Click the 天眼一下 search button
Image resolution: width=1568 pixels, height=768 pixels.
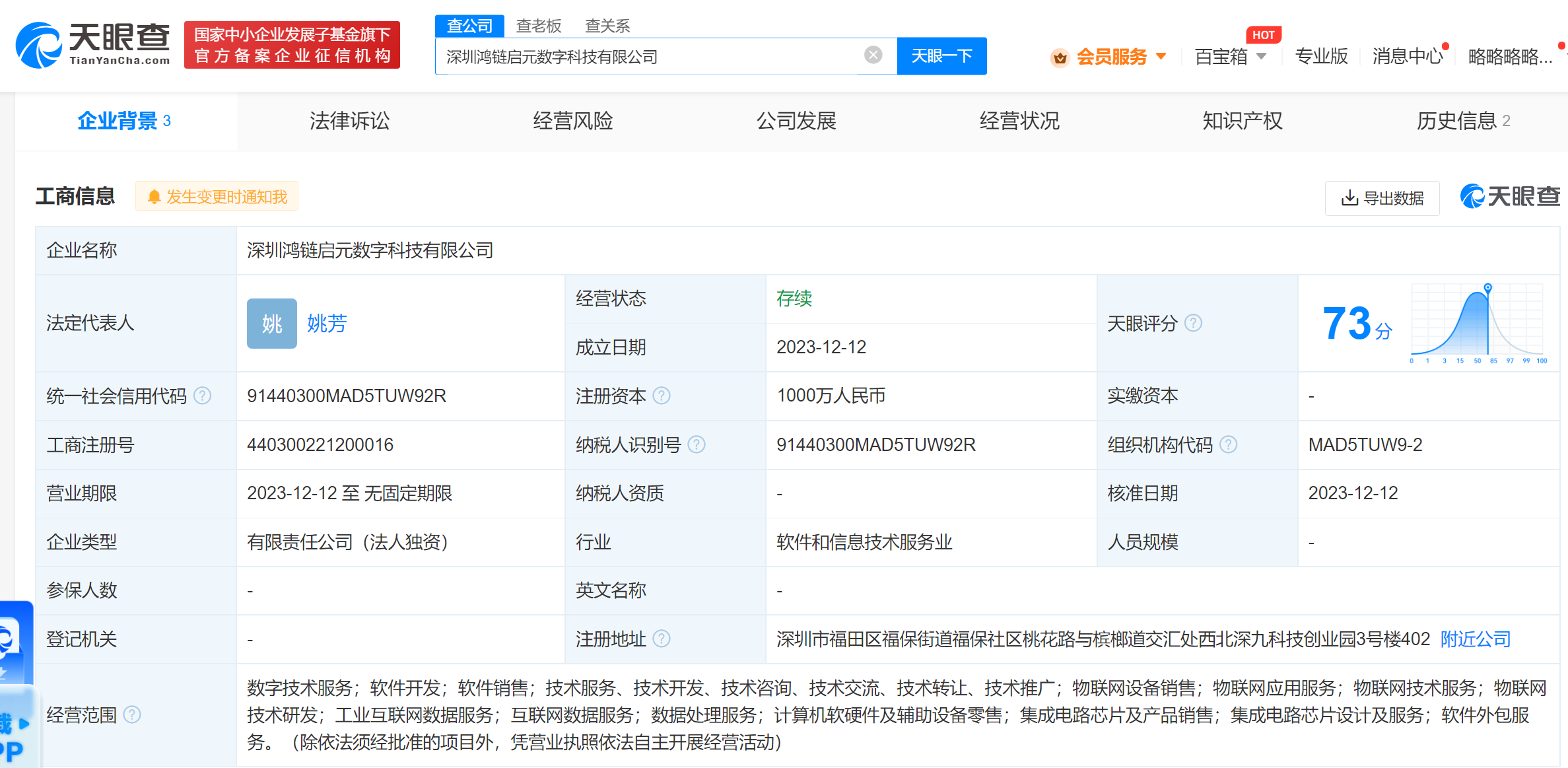click(941, 56)
